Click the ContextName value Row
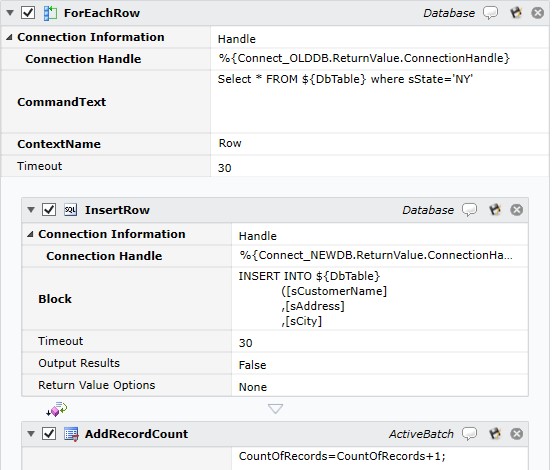This screenshot has width=553, height=470. (230, 143)
